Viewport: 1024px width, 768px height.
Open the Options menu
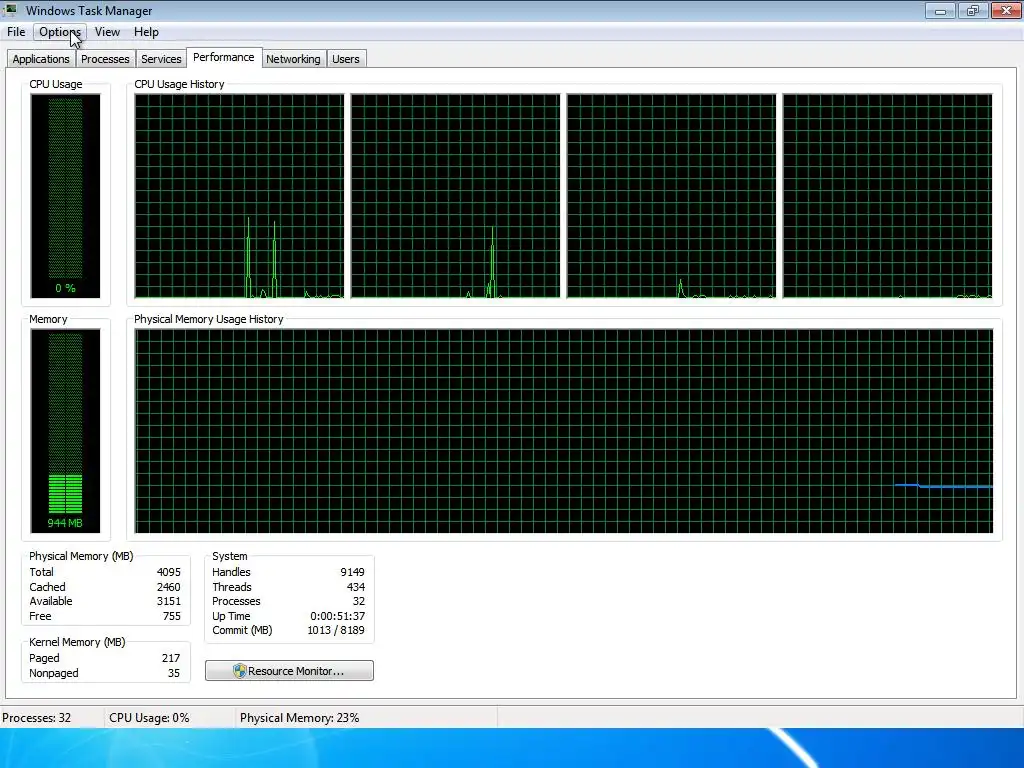(59, 32)
